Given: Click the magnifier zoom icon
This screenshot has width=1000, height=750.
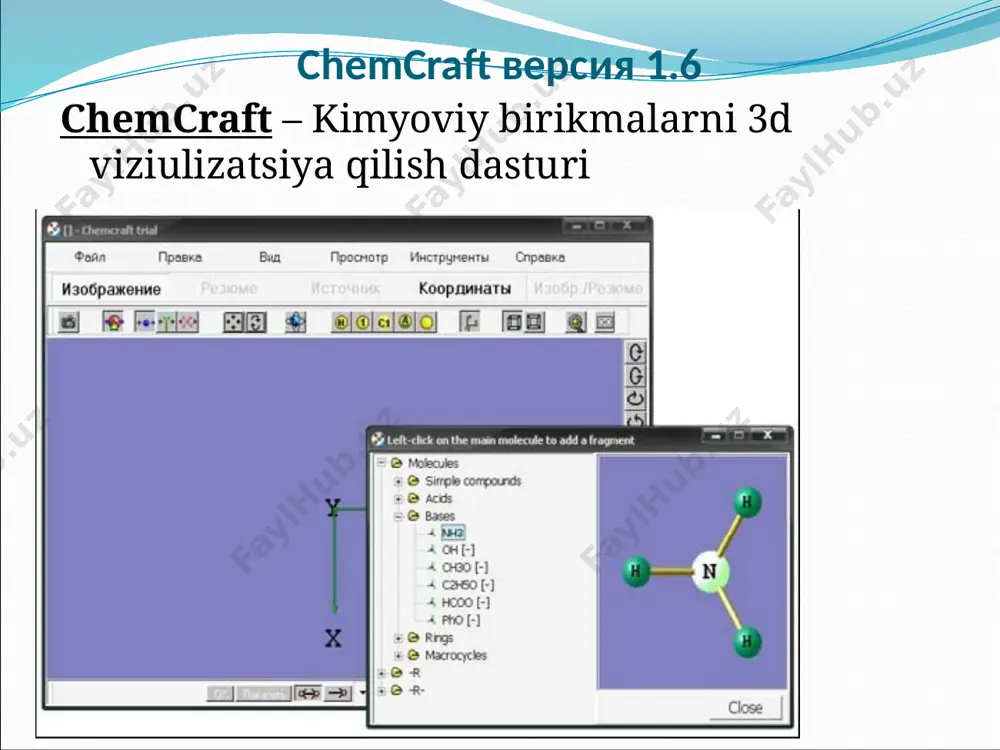Looking at the screenshot, I should [576, 322].
